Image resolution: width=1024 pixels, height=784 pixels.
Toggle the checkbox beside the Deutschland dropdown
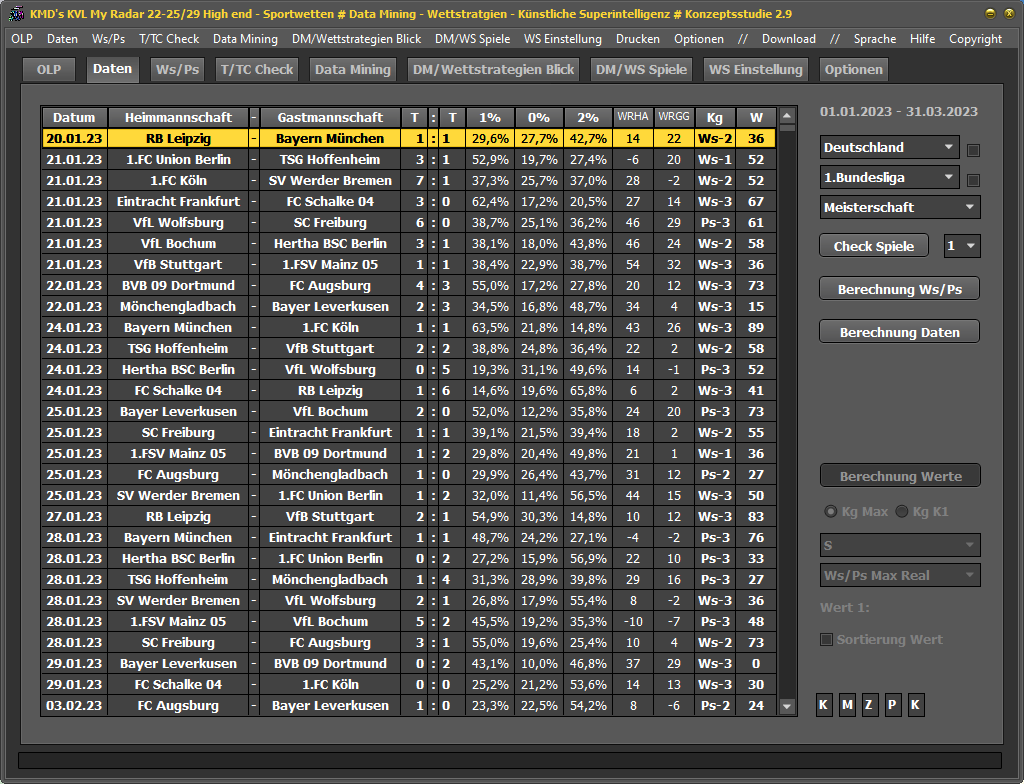coord(973,150)
